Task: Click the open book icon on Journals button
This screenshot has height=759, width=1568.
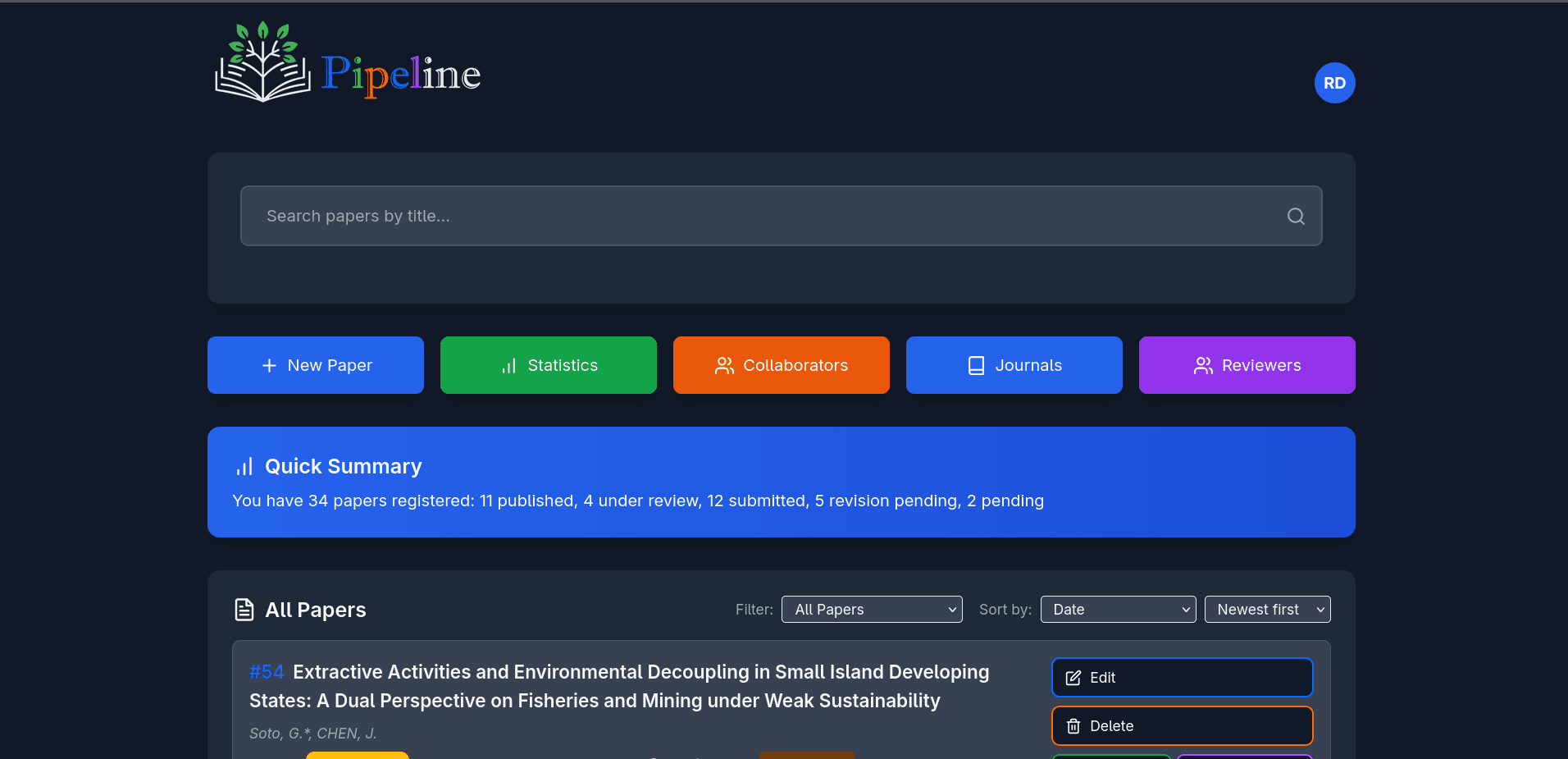Action: tap(976, 365)
